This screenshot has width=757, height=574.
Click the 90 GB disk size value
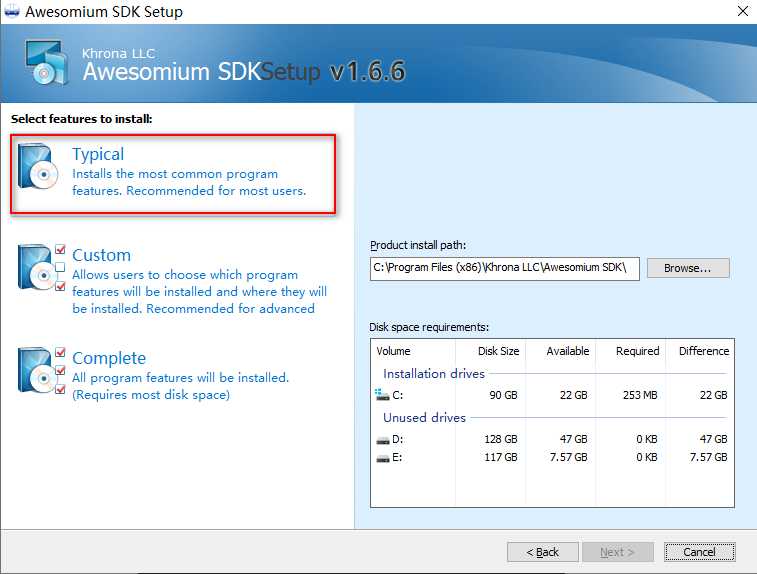coord(503,395)
